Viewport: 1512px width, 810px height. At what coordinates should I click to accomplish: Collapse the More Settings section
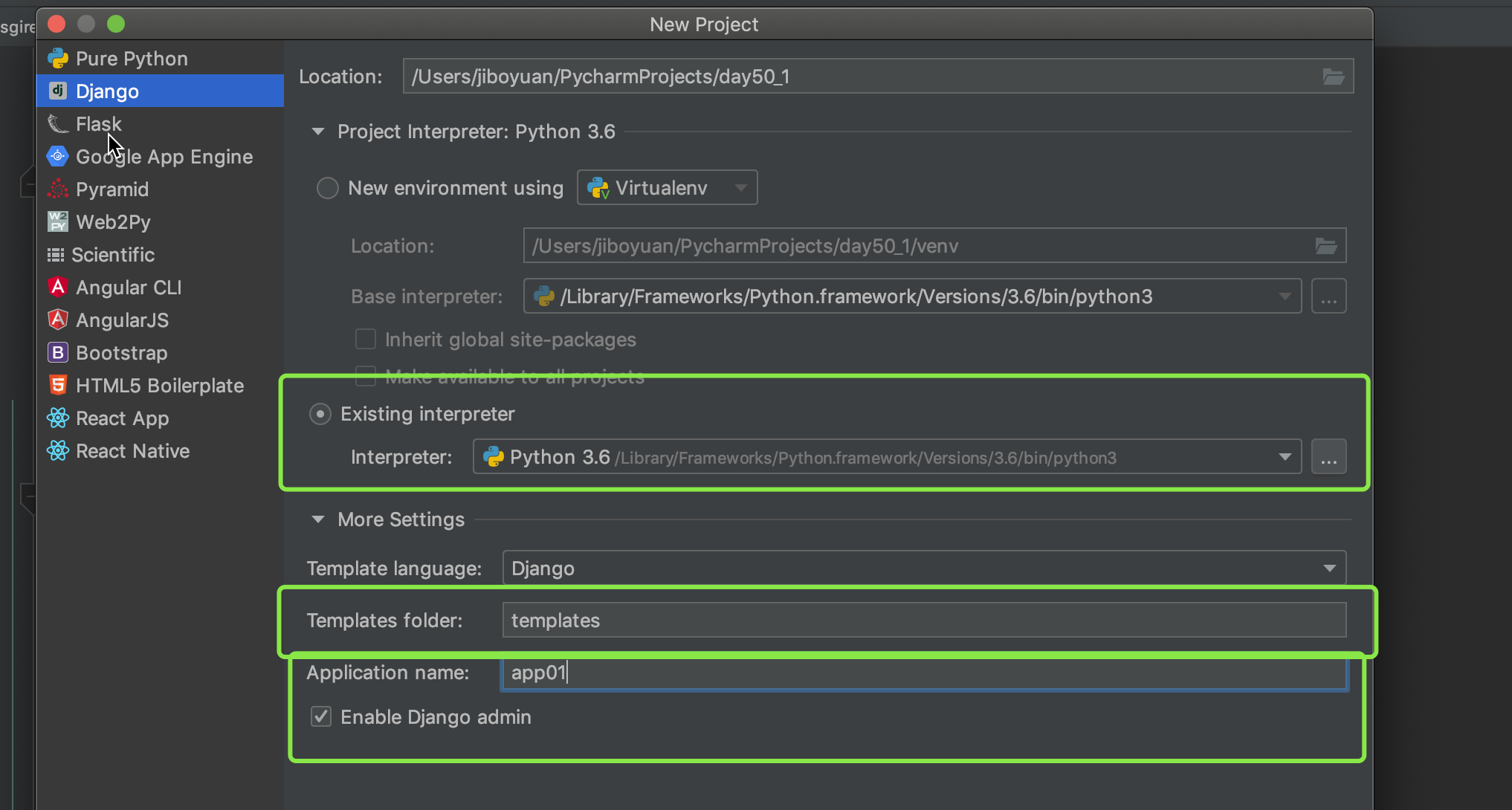click(318, 519)
